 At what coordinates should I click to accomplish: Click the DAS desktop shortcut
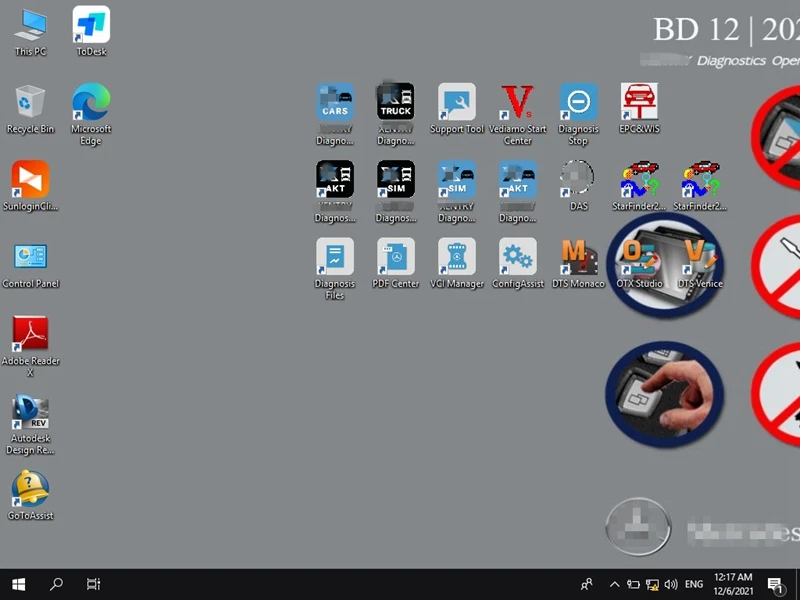(578, 181)
